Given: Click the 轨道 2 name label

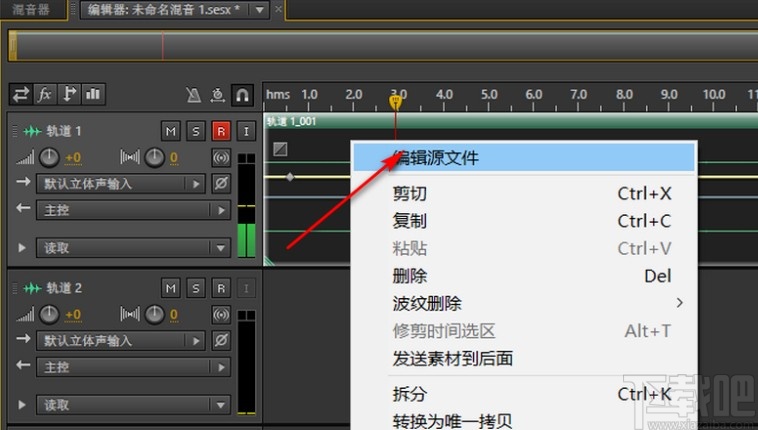Looking at the screenshot, I should coord(63,288).
